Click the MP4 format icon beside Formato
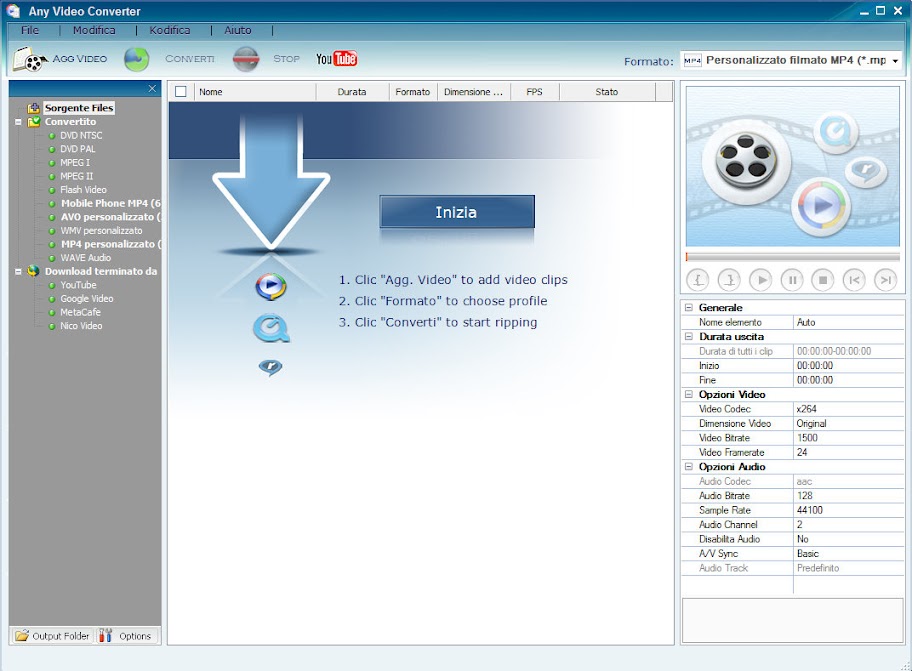 click(x=692, y=60)
